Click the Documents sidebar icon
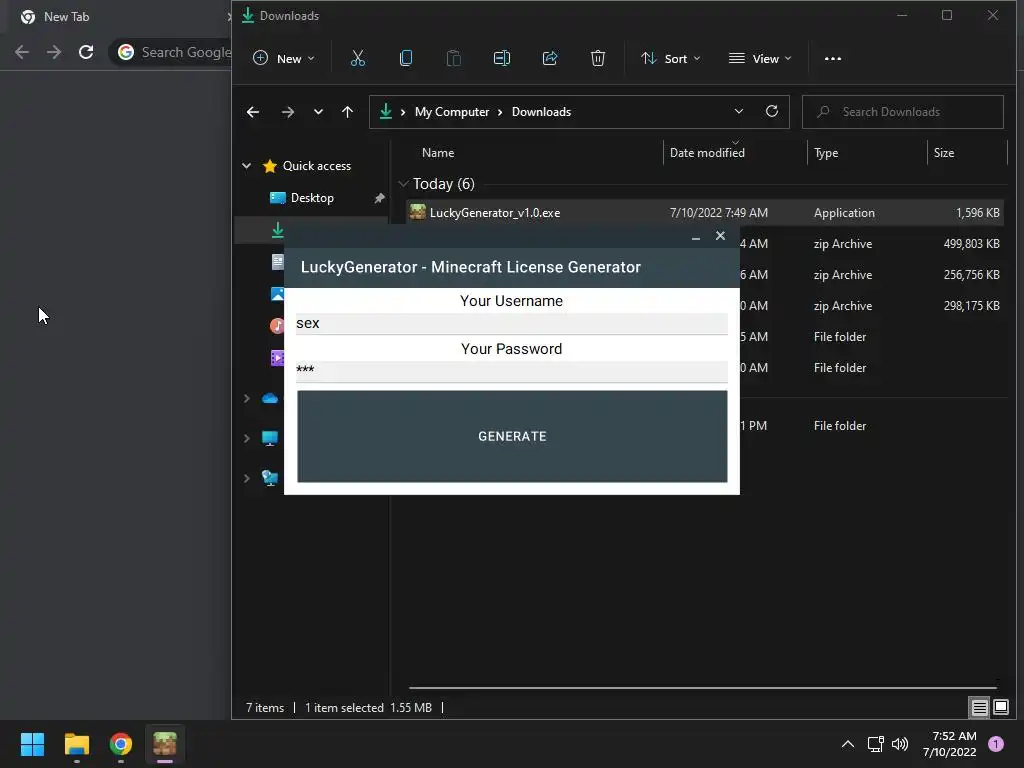Viewport: 1024px width, 768px height. pyautogui.click(x=278, y=262)
